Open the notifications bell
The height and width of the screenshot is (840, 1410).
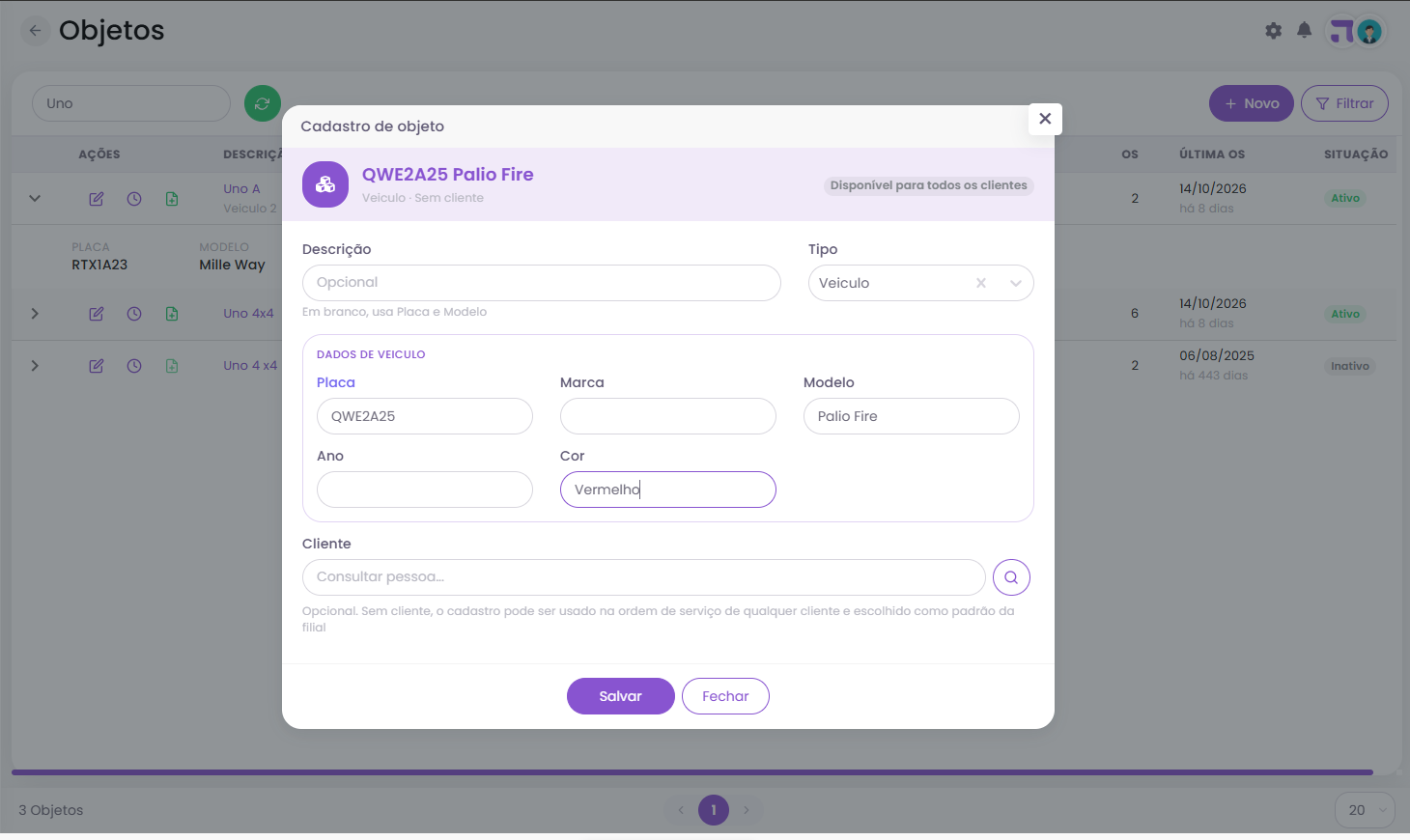[1304, 30]
